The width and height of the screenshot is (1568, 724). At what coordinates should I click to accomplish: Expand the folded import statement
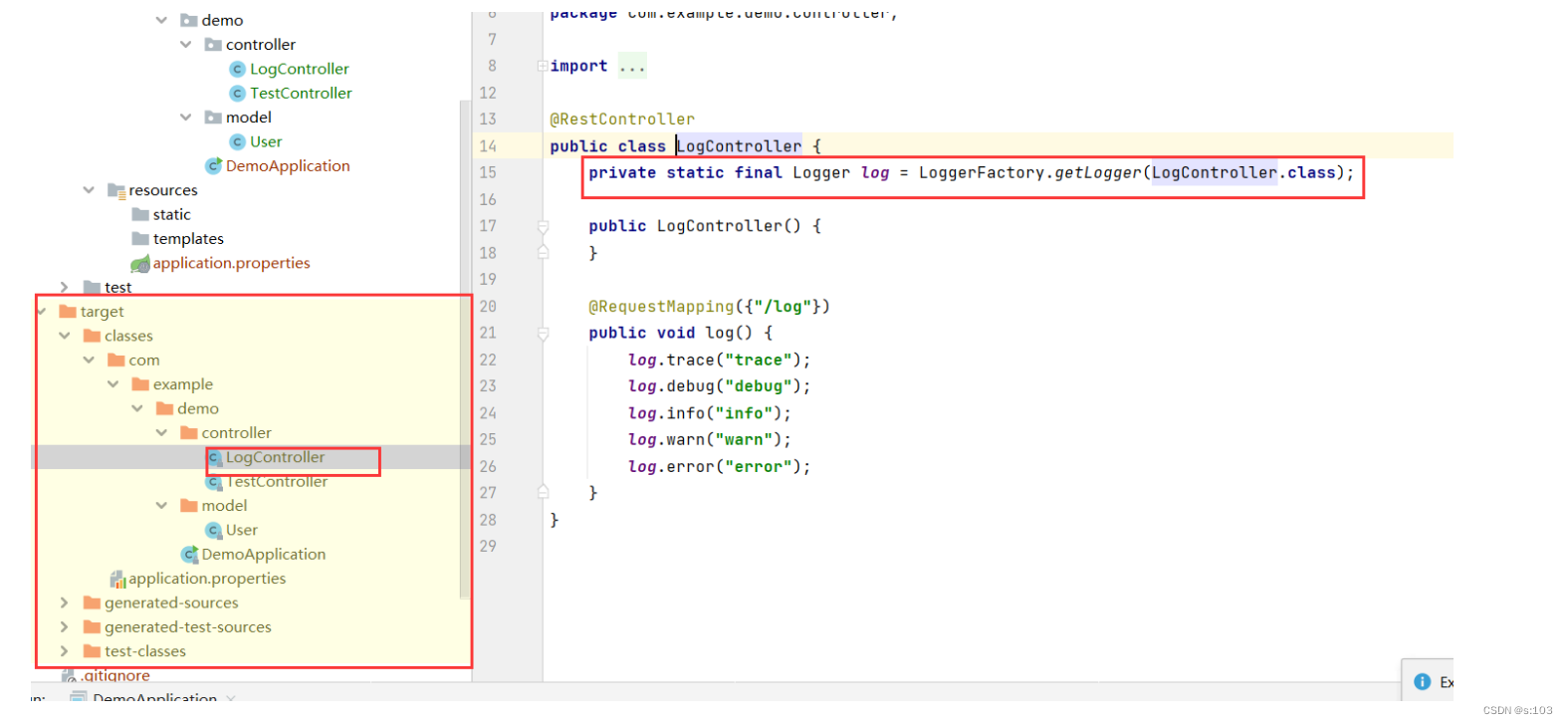542,66
